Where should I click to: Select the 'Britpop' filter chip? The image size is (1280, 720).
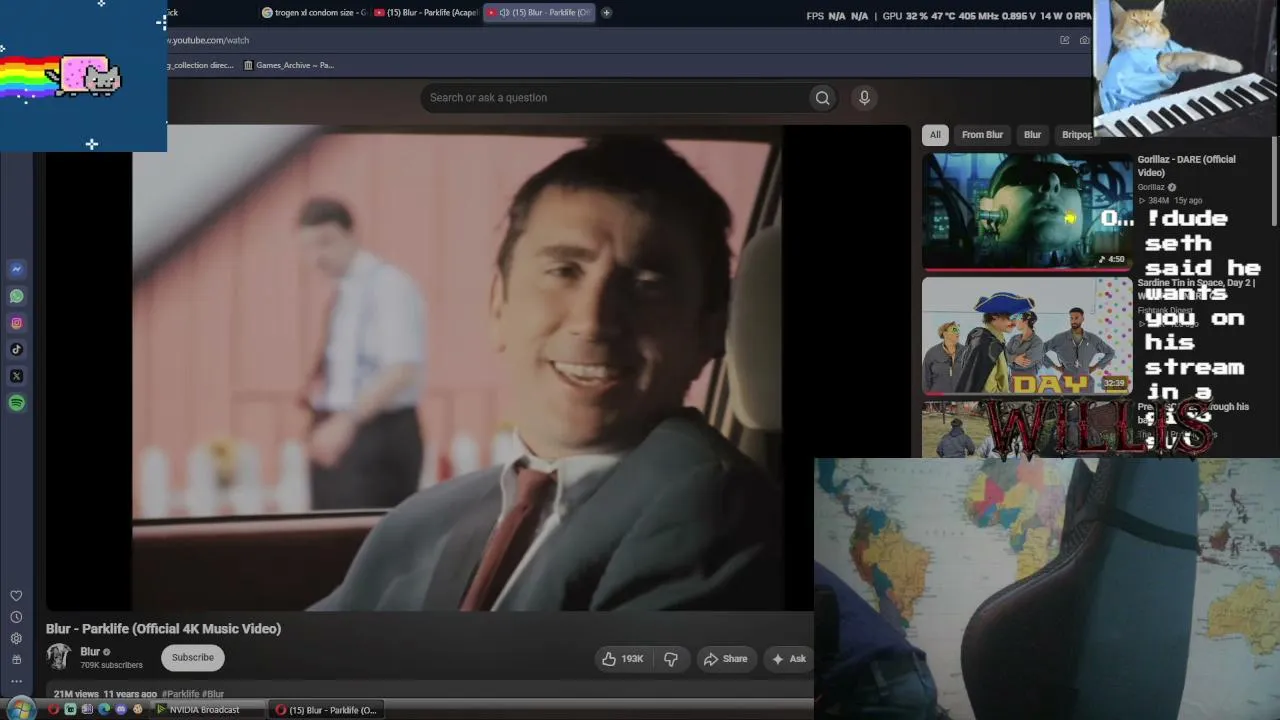coord(1076,135)
